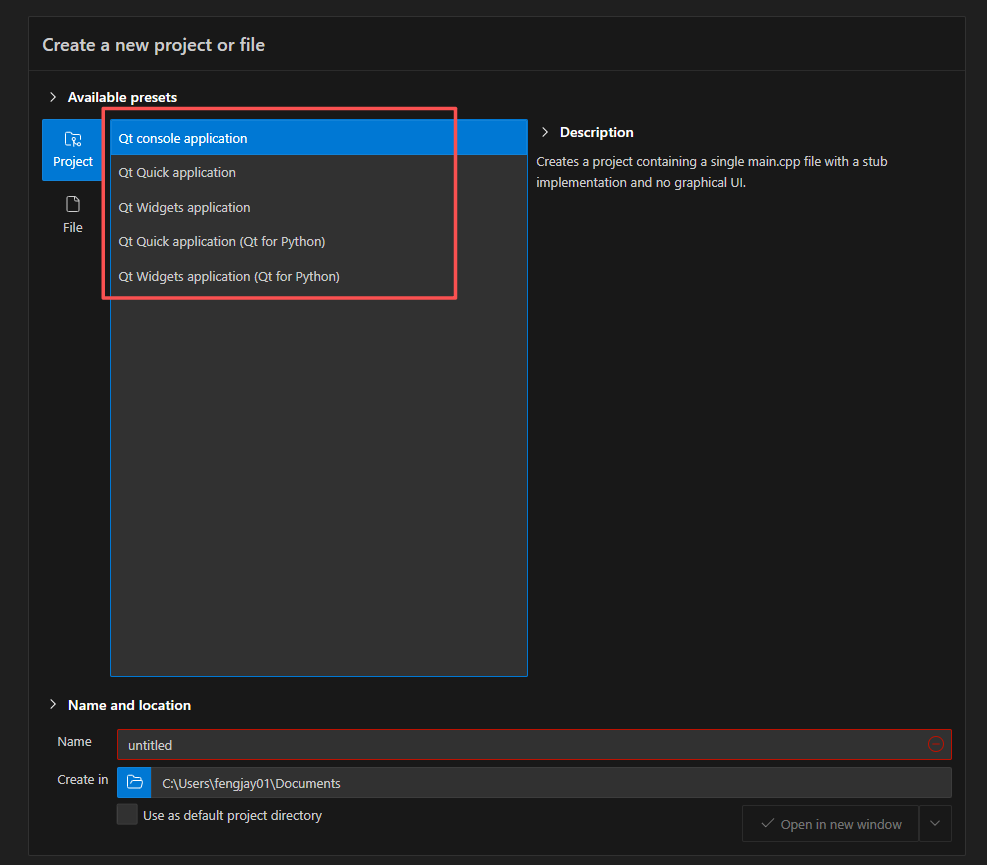The height and width of the screenshot is (865, 987).
Task: Collapse the Description section
Action: (545, 132)
